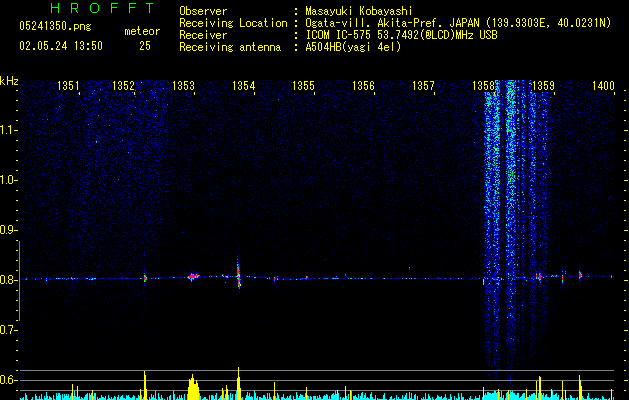Click the 0.9 kHz axis label

(8, 230)
